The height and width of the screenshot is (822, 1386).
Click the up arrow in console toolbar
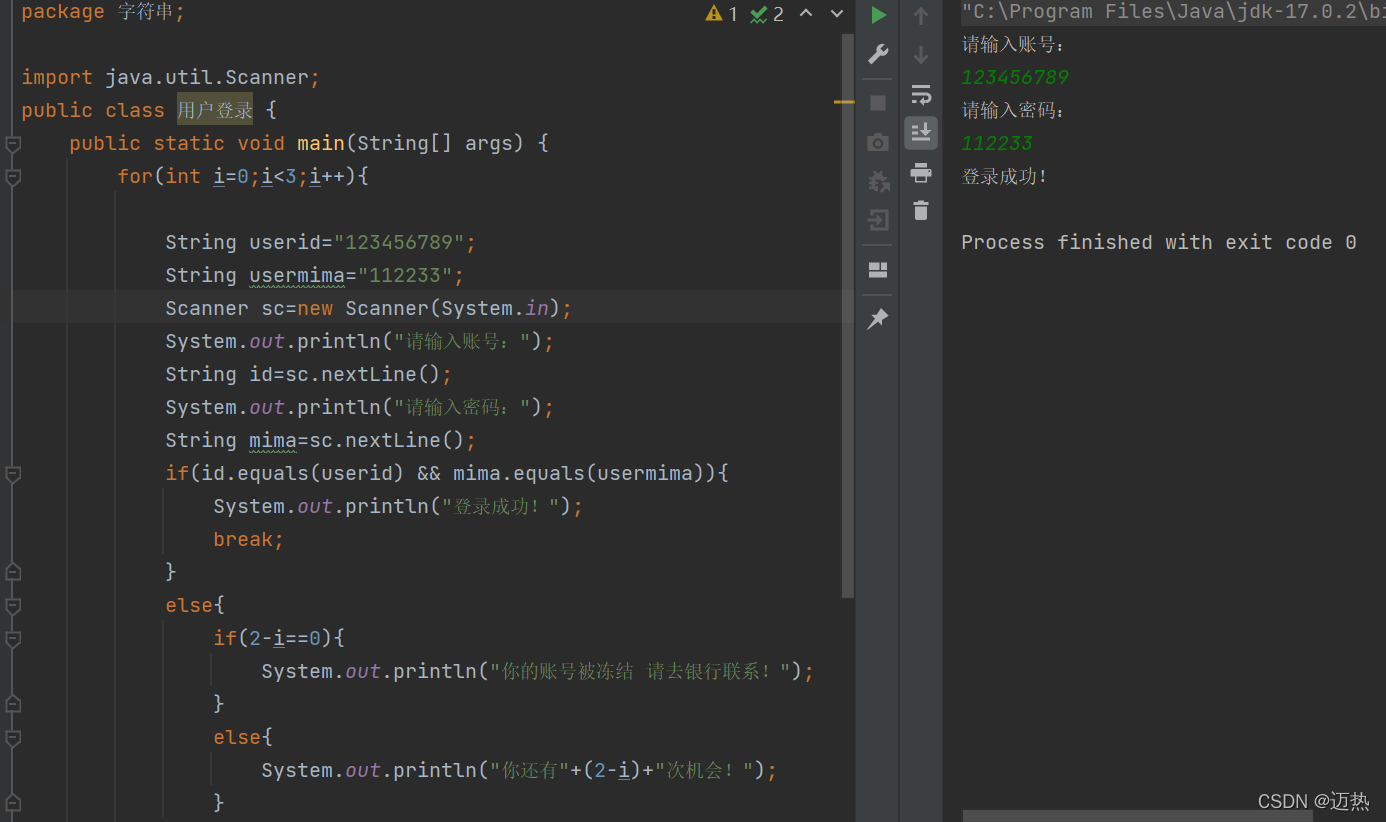[921, 15]
